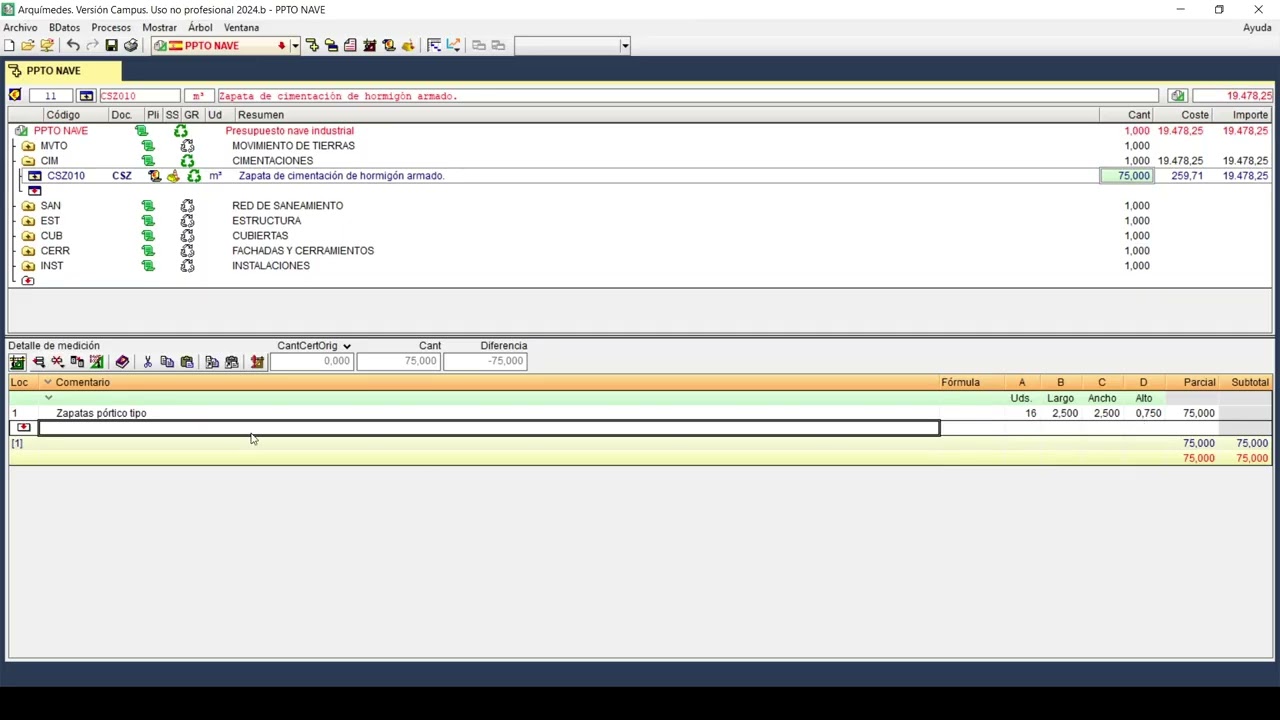Copy with the two-pages icon in measurement toolbar
Screen dimensions: 1280x720
pyautogui.click(x=167, y=362)
